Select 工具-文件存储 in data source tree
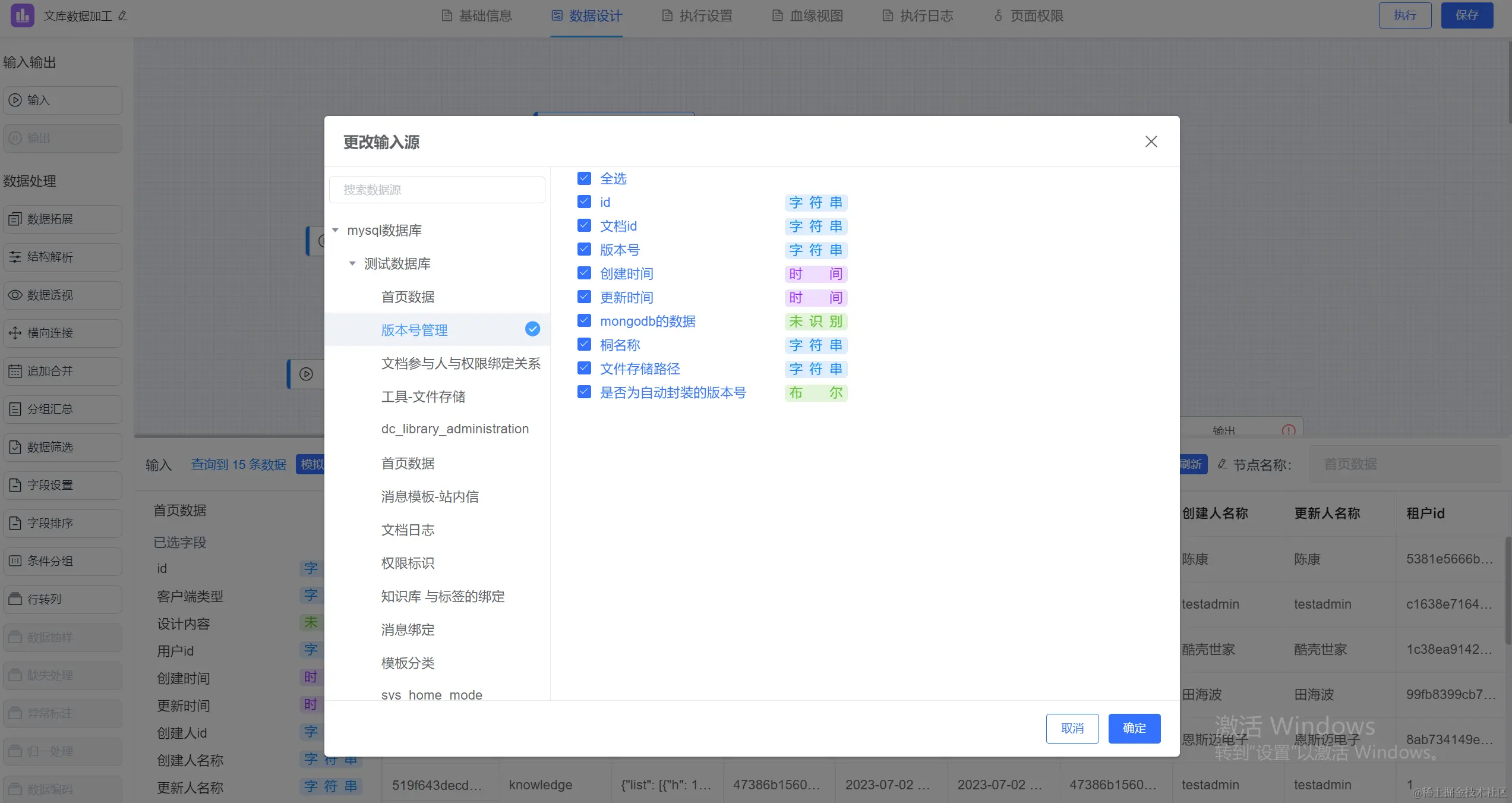The width and height of the screenshot is (1512, 803). [x=423, y=396]
